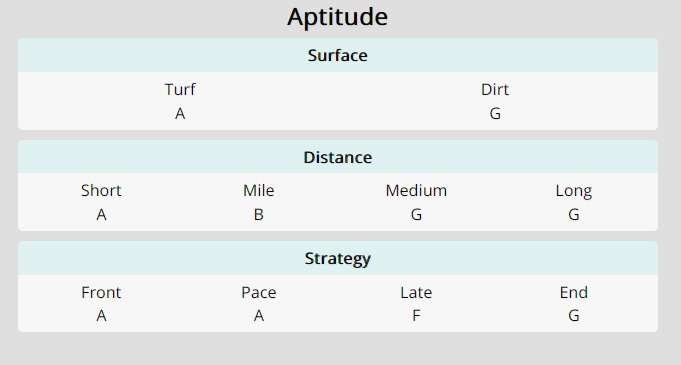Screen dimensions: 681x365
Task: Select the Distance section header
Action: pos(337,157)
